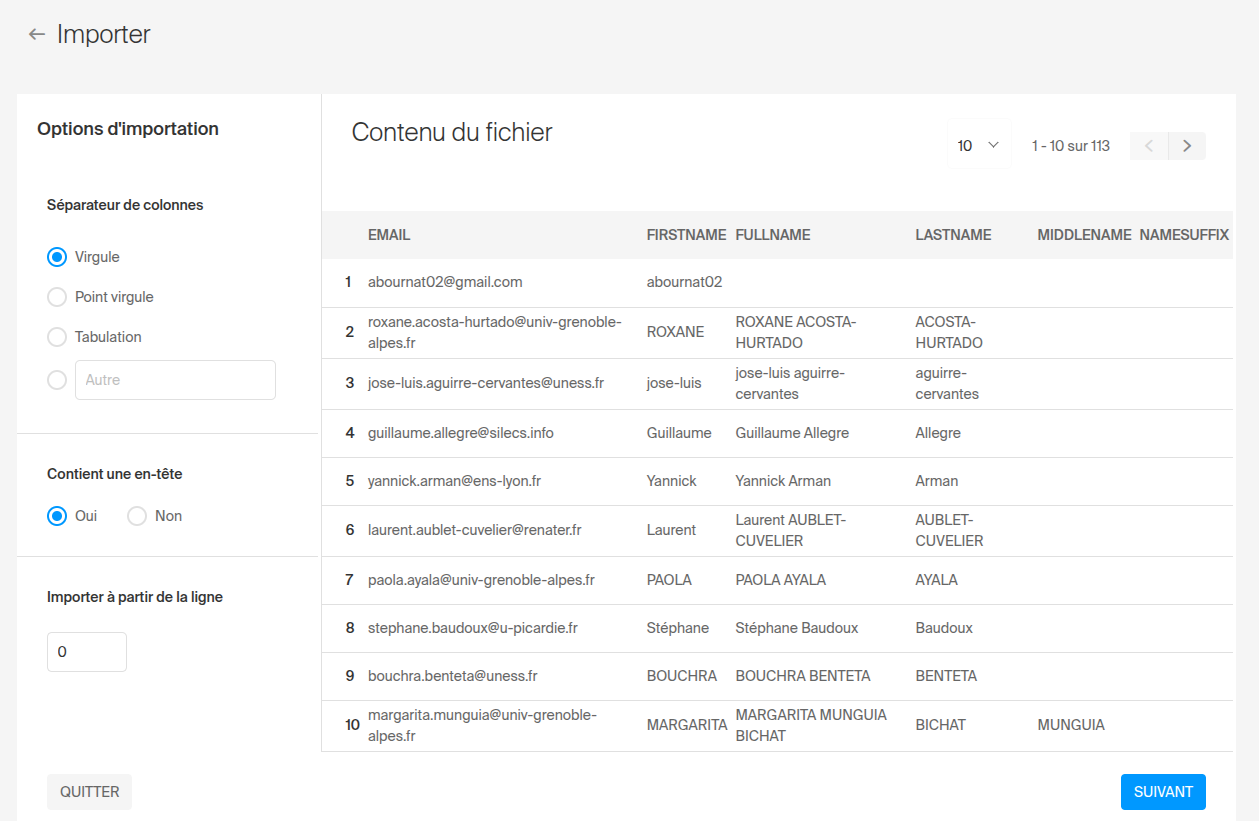Screen dimensions: 1259x821
Task: Select Virgule as column separator
Action: pos(58,257)
